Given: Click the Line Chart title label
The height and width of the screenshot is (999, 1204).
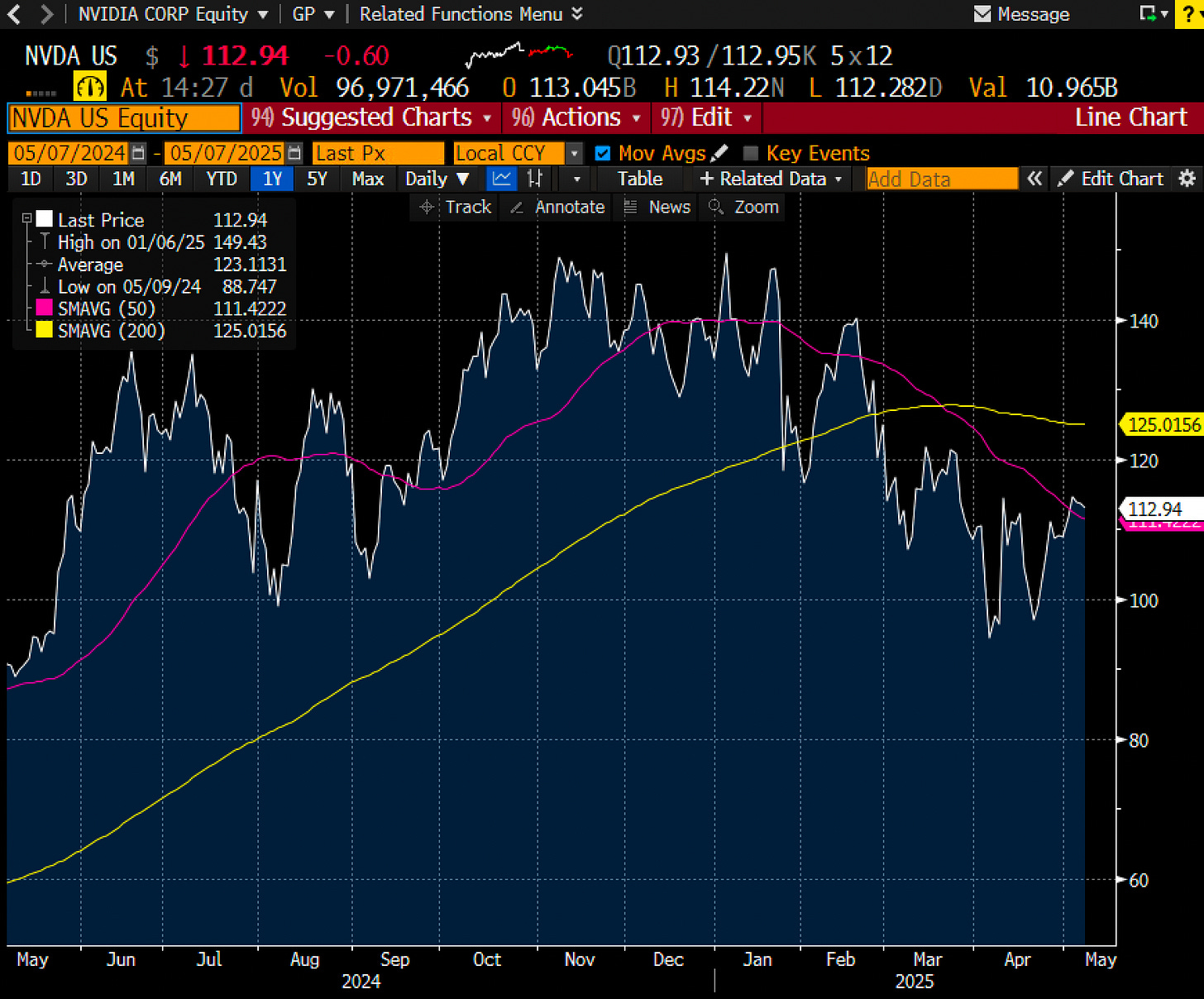Looking at the screenshot, I should click(1130, 117).
